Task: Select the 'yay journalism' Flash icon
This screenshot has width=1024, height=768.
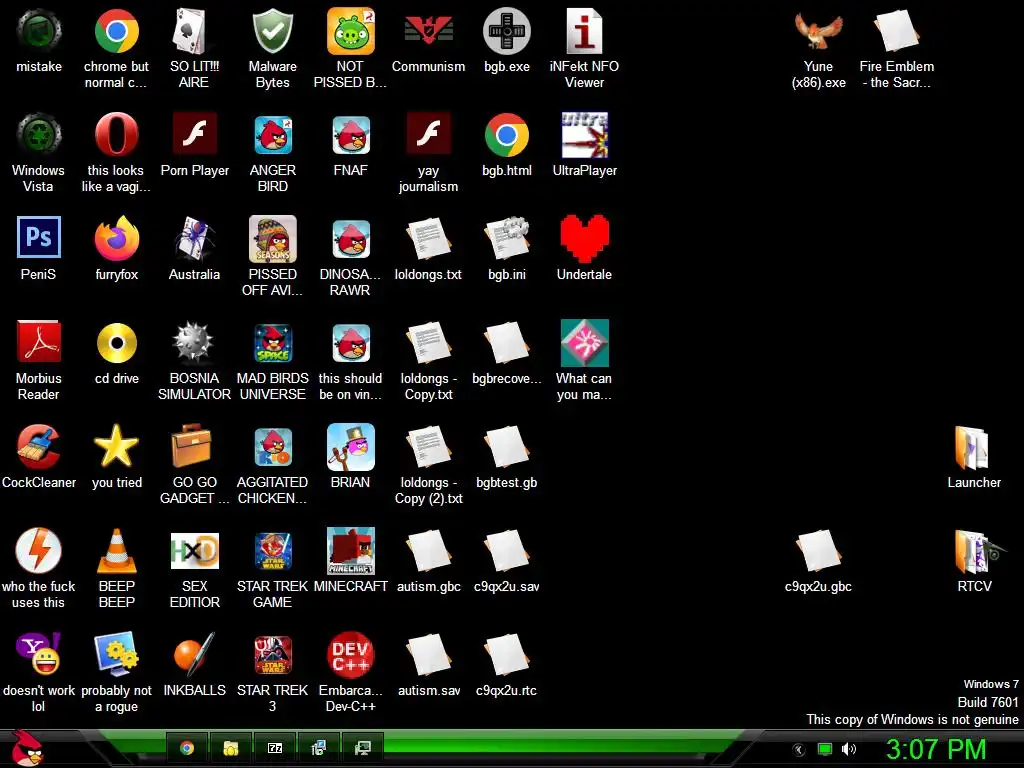Action: coord(428,133)
